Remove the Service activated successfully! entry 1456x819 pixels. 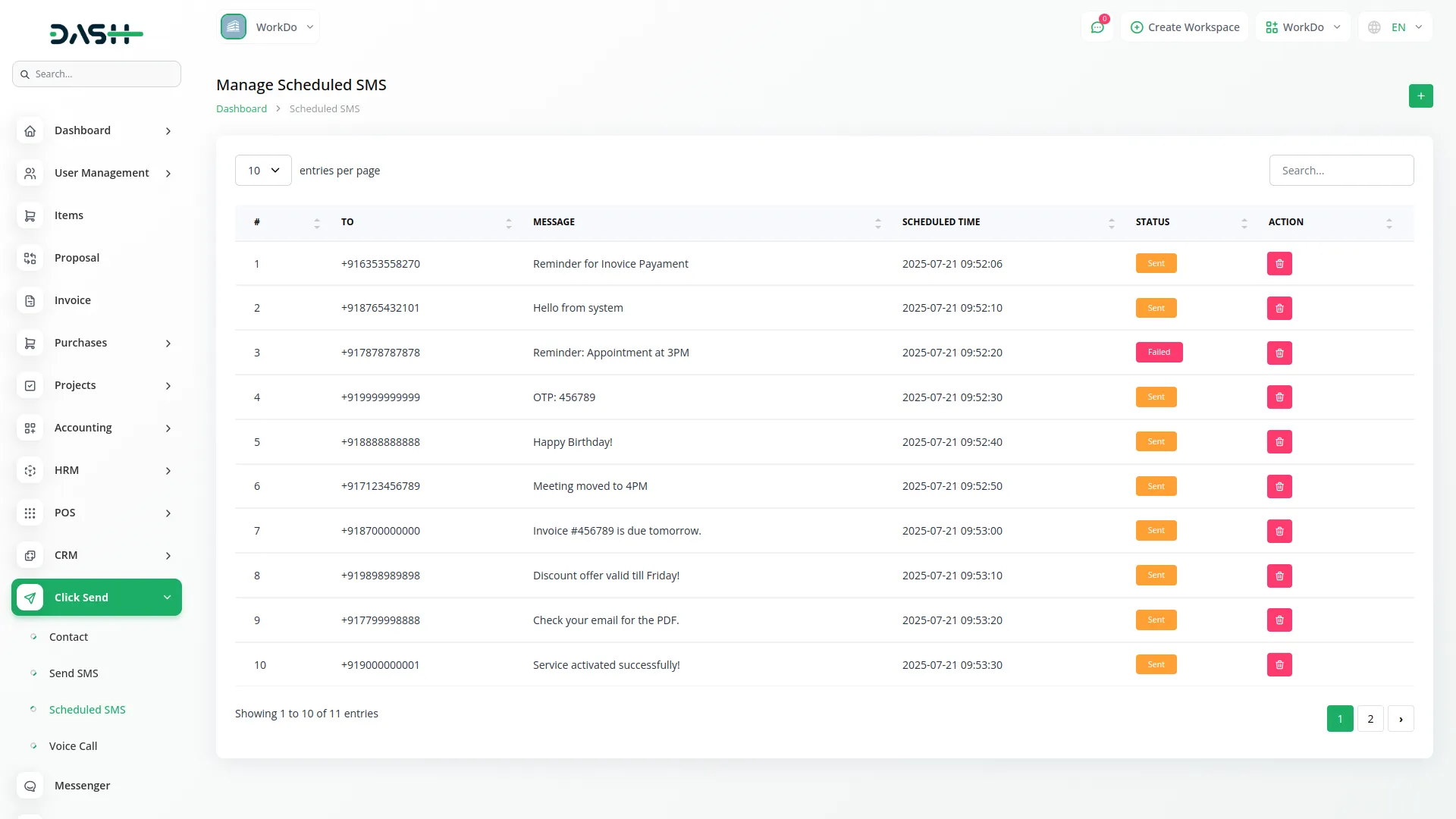pyautogui.click(x=1279, y=665)
